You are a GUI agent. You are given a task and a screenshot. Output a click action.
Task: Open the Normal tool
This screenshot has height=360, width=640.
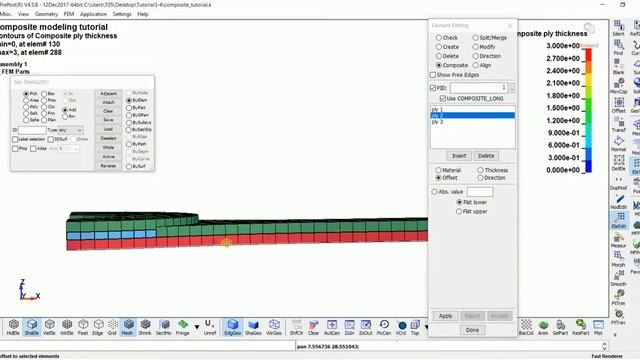pos(618,144)
